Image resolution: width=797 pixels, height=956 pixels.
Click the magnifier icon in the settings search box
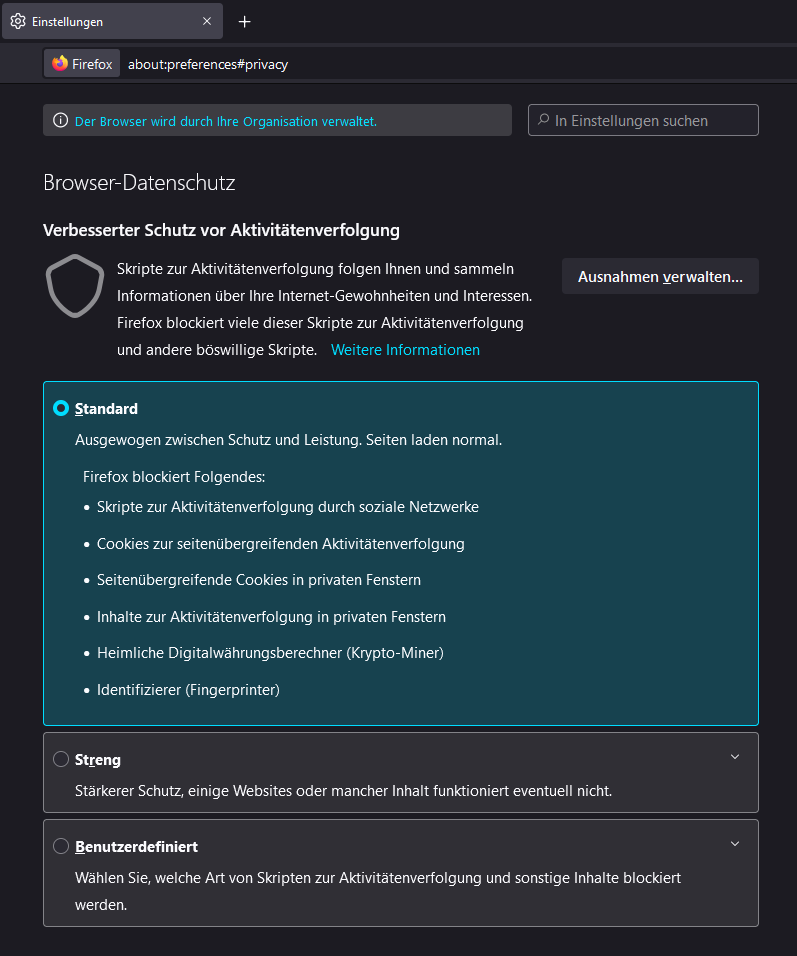(x=542, y=119)
